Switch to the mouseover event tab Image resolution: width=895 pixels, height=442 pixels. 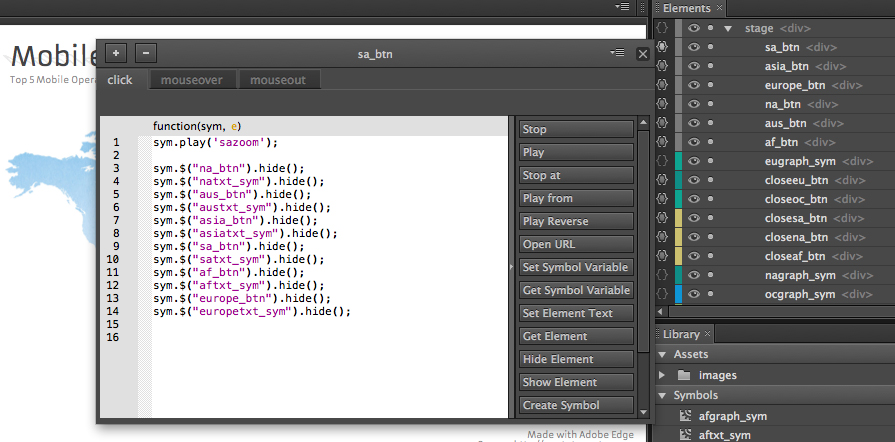pos(192,80)
